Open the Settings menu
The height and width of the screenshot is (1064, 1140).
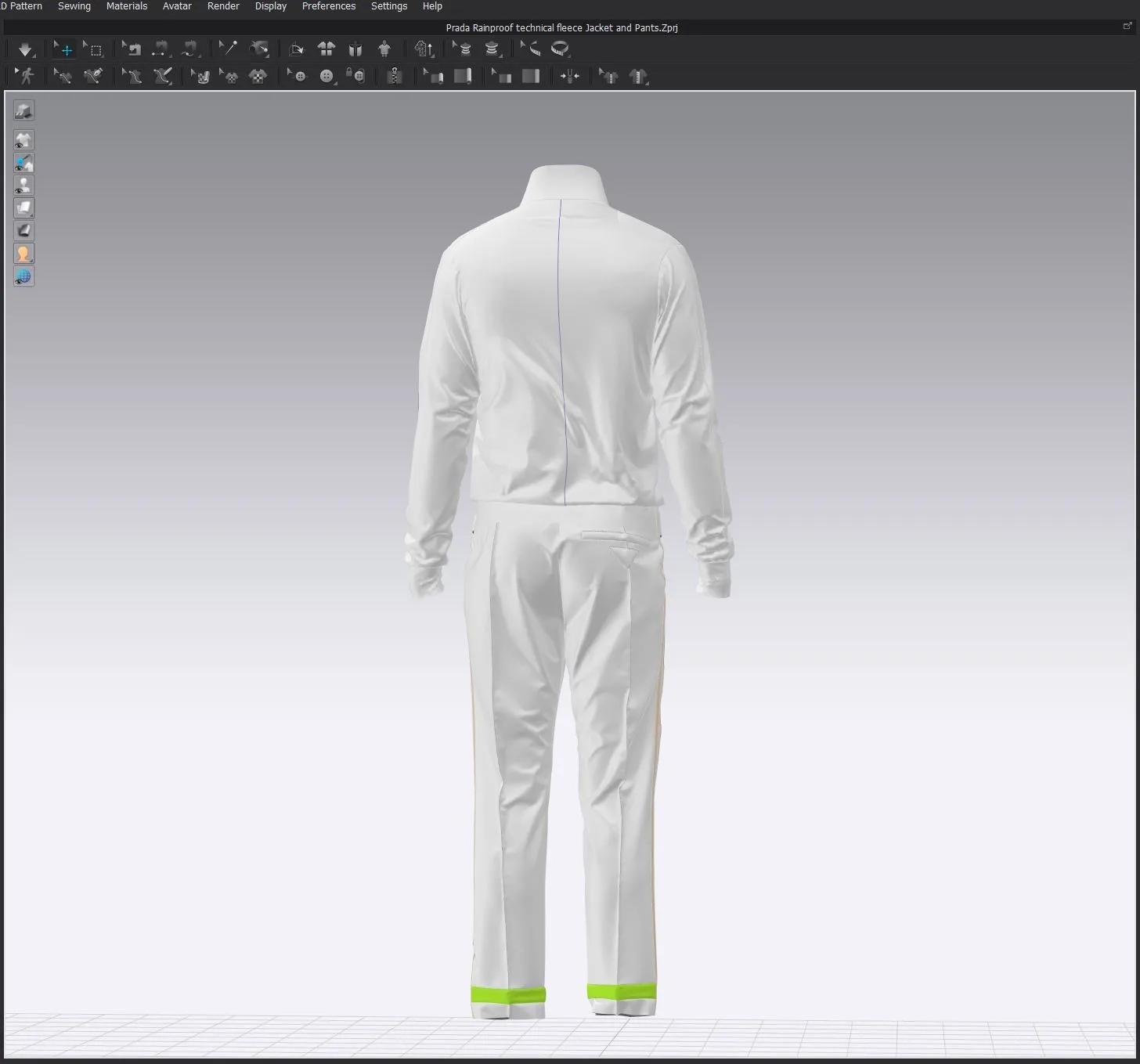(389, 6)
